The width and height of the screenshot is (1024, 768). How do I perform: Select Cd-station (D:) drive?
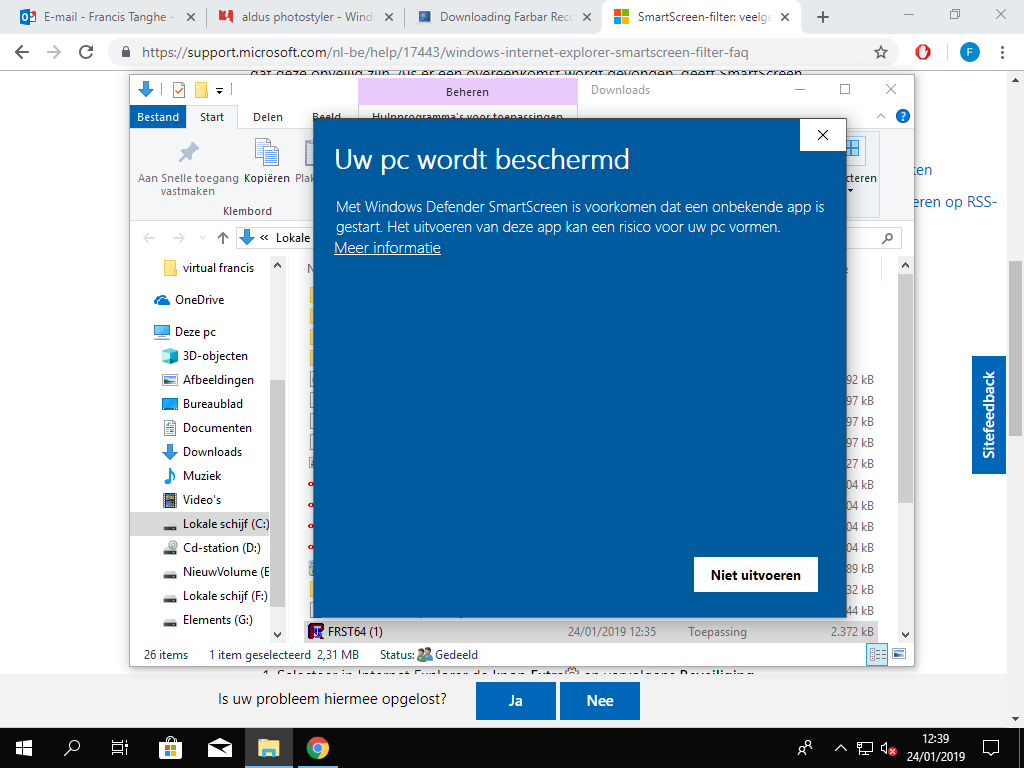pos(212,548)
